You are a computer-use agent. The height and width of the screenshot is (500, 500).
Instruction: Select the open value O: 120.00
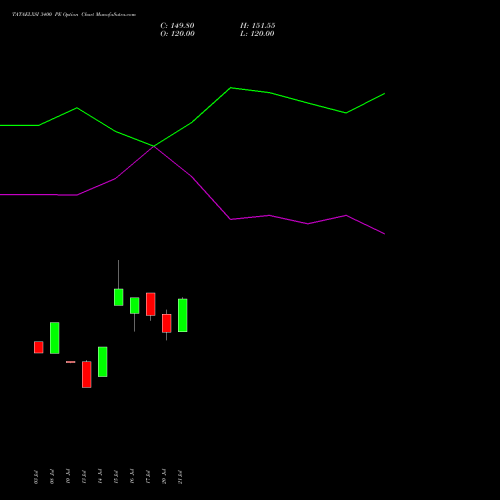tap(177, 34)
